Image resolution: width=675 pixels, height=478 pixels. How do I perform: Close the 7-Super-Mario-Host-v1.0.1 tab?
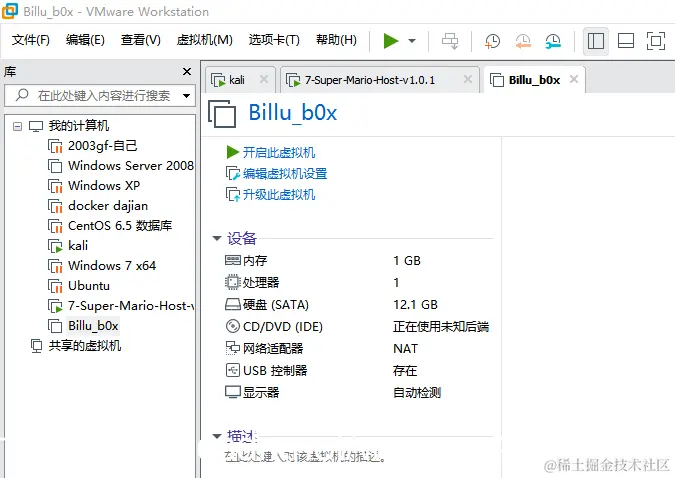(468, 79)
